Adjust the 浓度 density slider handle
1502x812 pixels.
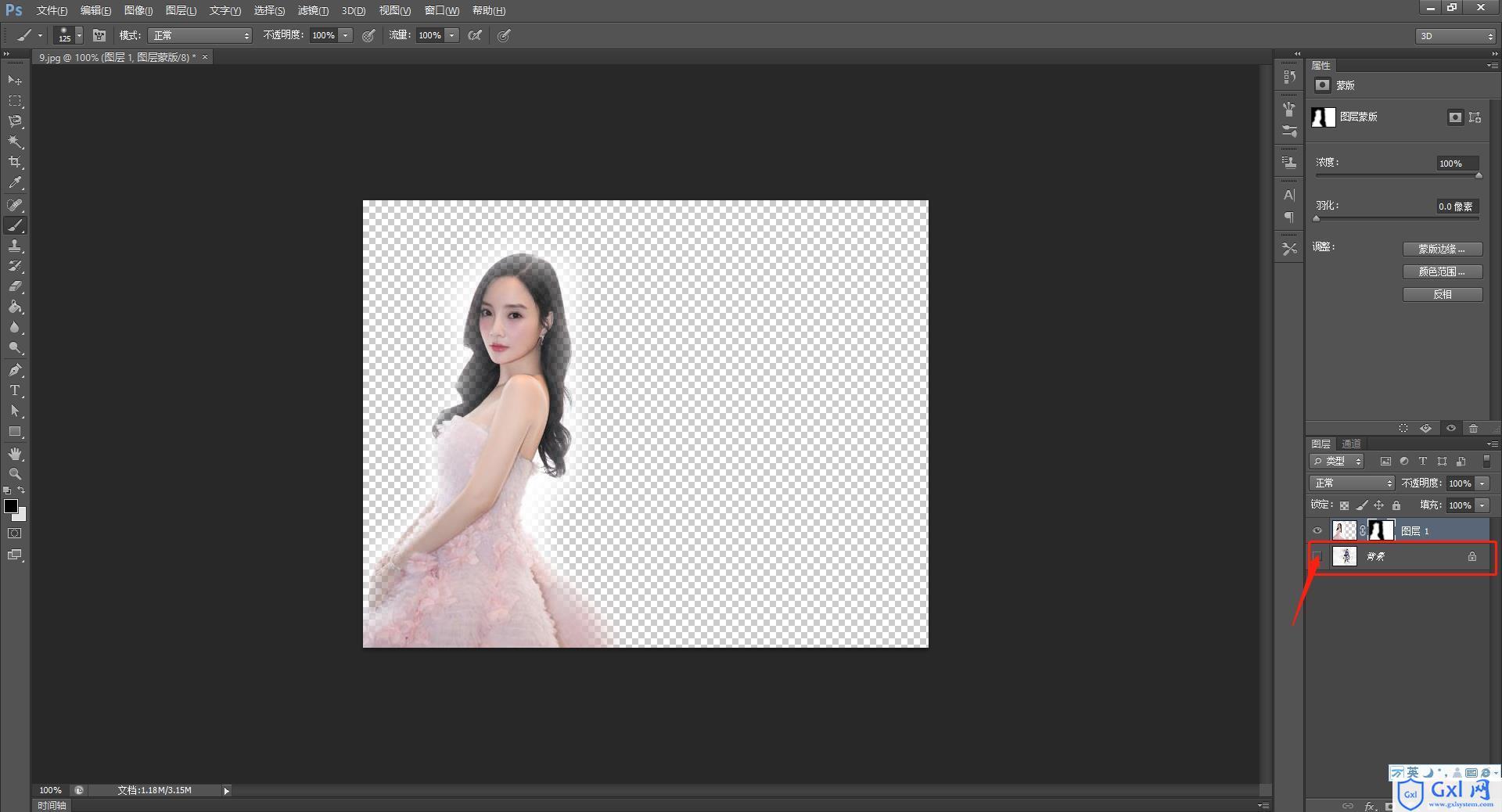tap(1479, 176)
